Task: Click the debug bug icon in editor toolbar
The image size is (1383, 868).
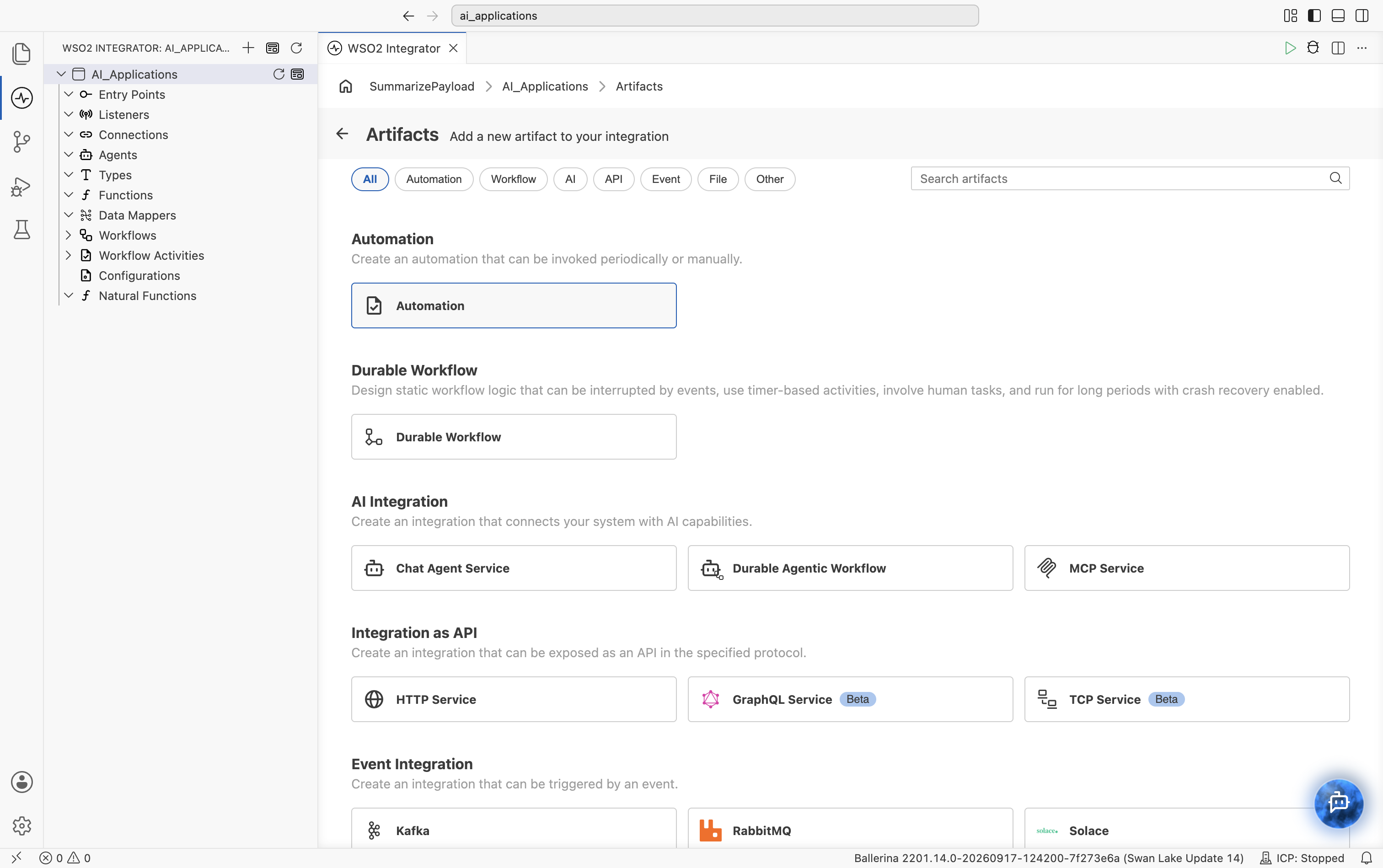Action: (x=1313, y=48)
